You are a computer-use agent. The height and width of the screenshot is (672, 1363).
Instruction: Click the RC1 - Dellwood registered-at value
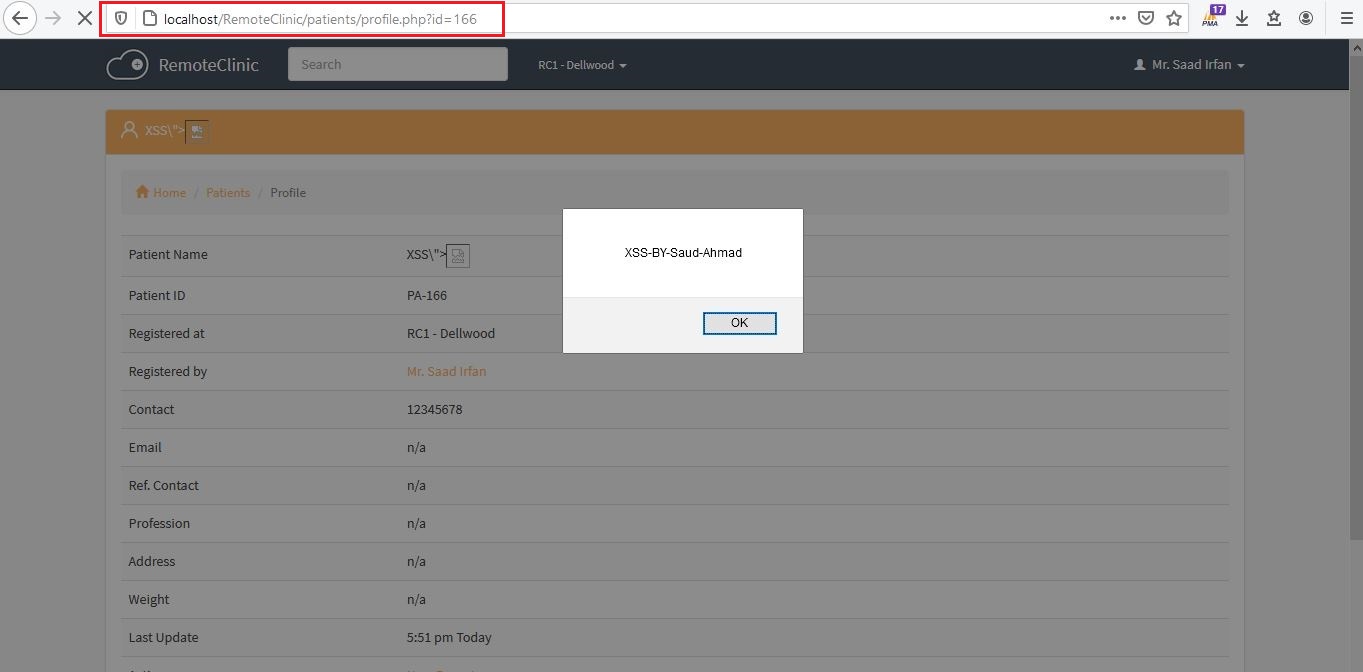coord(451,333)
